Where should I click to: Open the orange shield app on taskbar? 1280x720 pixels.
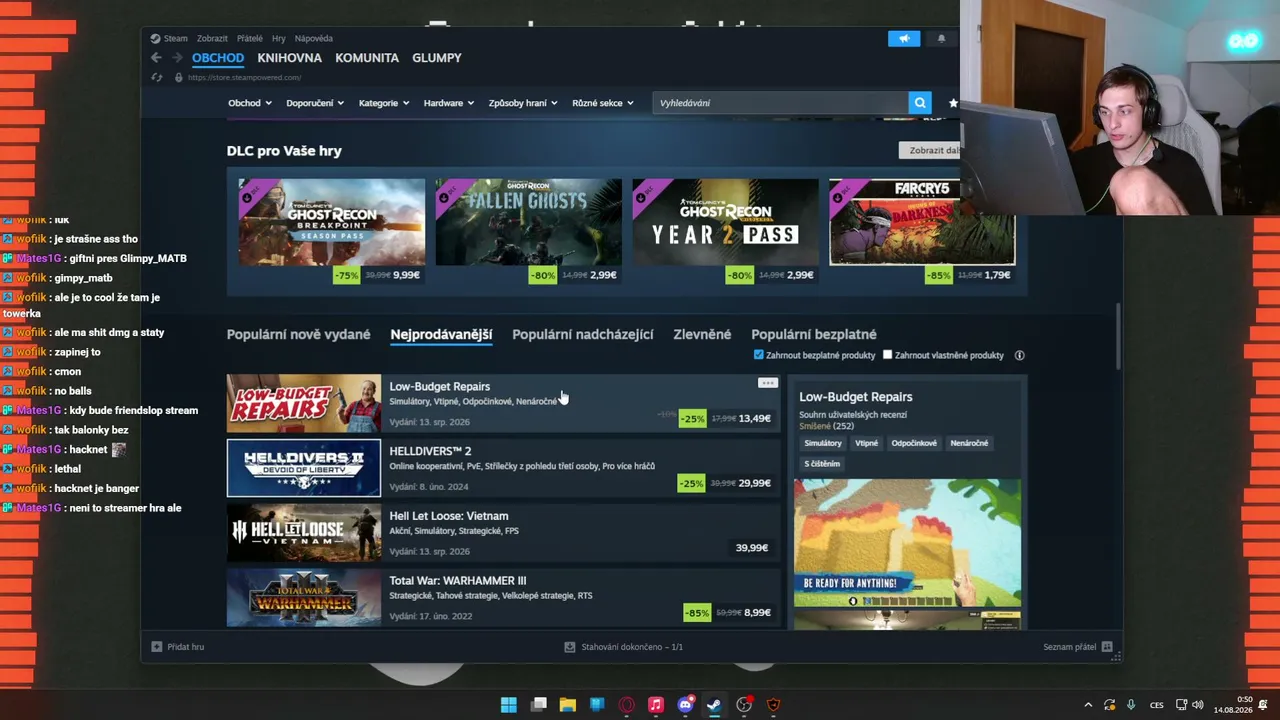pos(774,705)
